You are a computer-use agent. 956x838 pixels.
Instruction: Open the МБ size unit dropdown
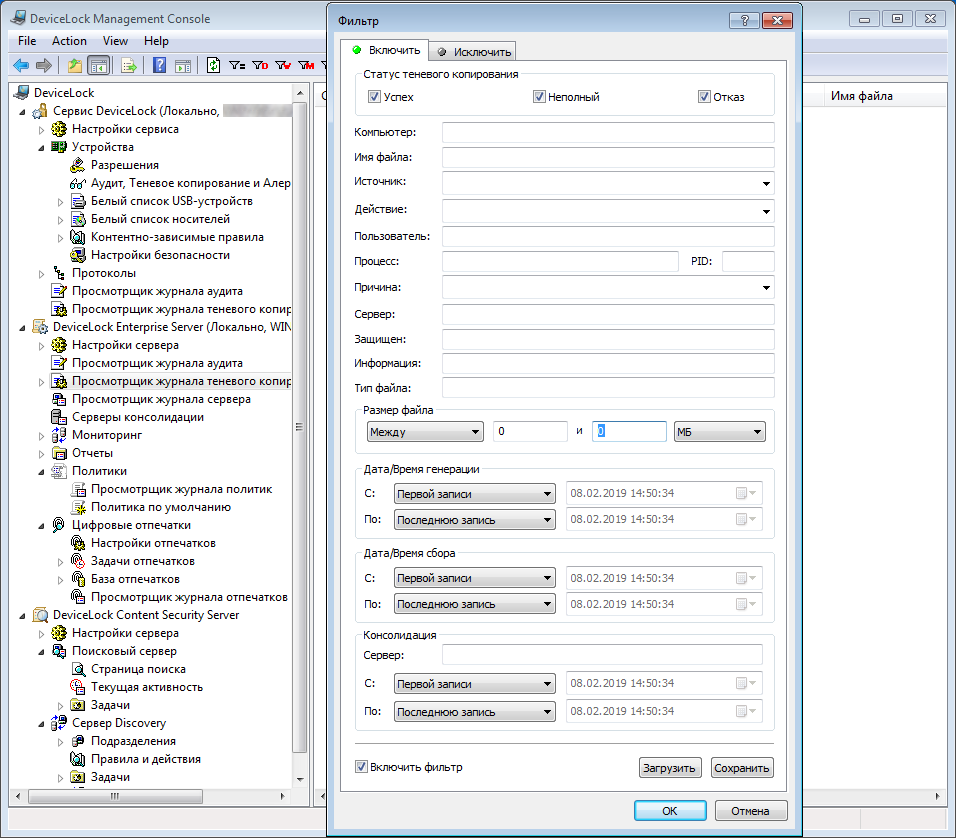pyautogui.click(x=719, y=432)
